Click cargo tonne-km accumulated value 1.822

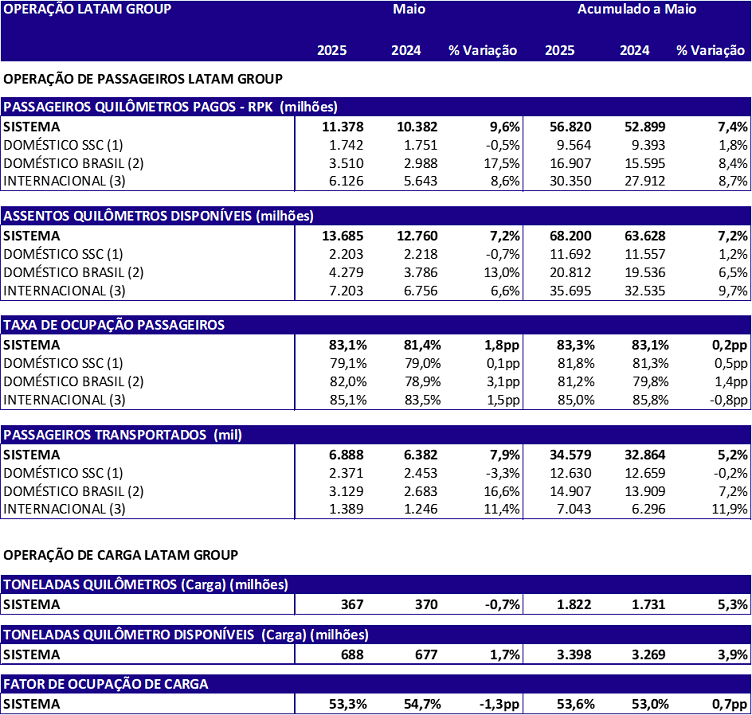click(x=574, y=605)
